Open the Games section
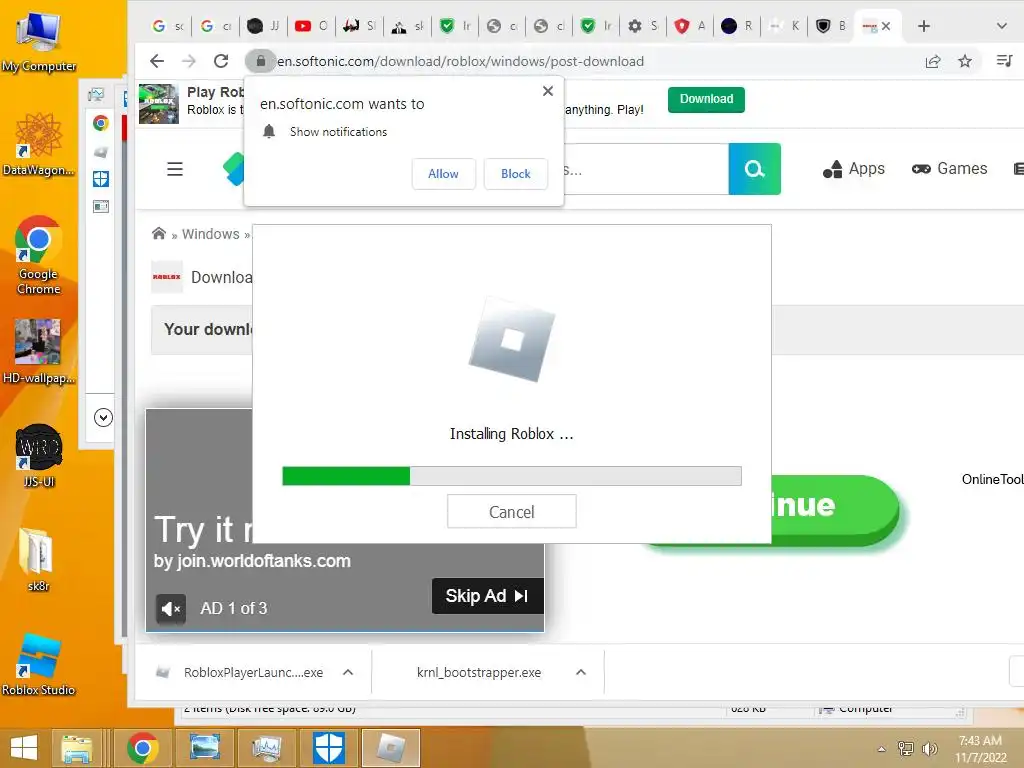This screenshot has height=768, width=1024. (950, 168)
